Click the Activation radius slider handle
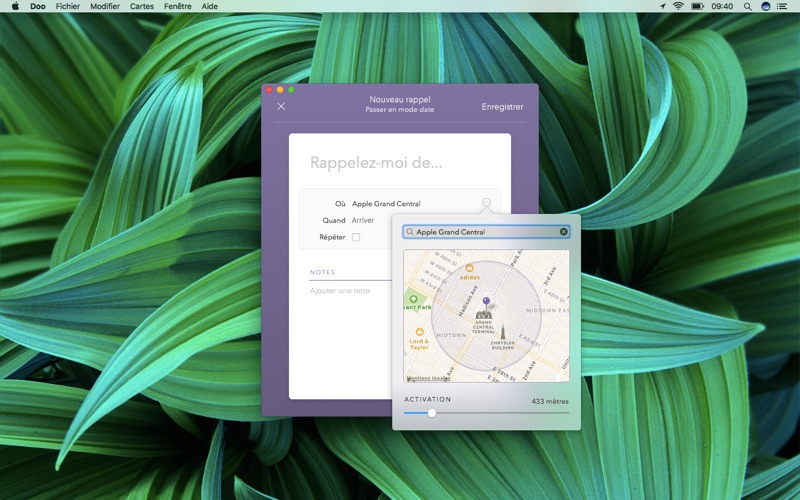The width and height of the screenshot is (800, 500). [x=432, y=413]
